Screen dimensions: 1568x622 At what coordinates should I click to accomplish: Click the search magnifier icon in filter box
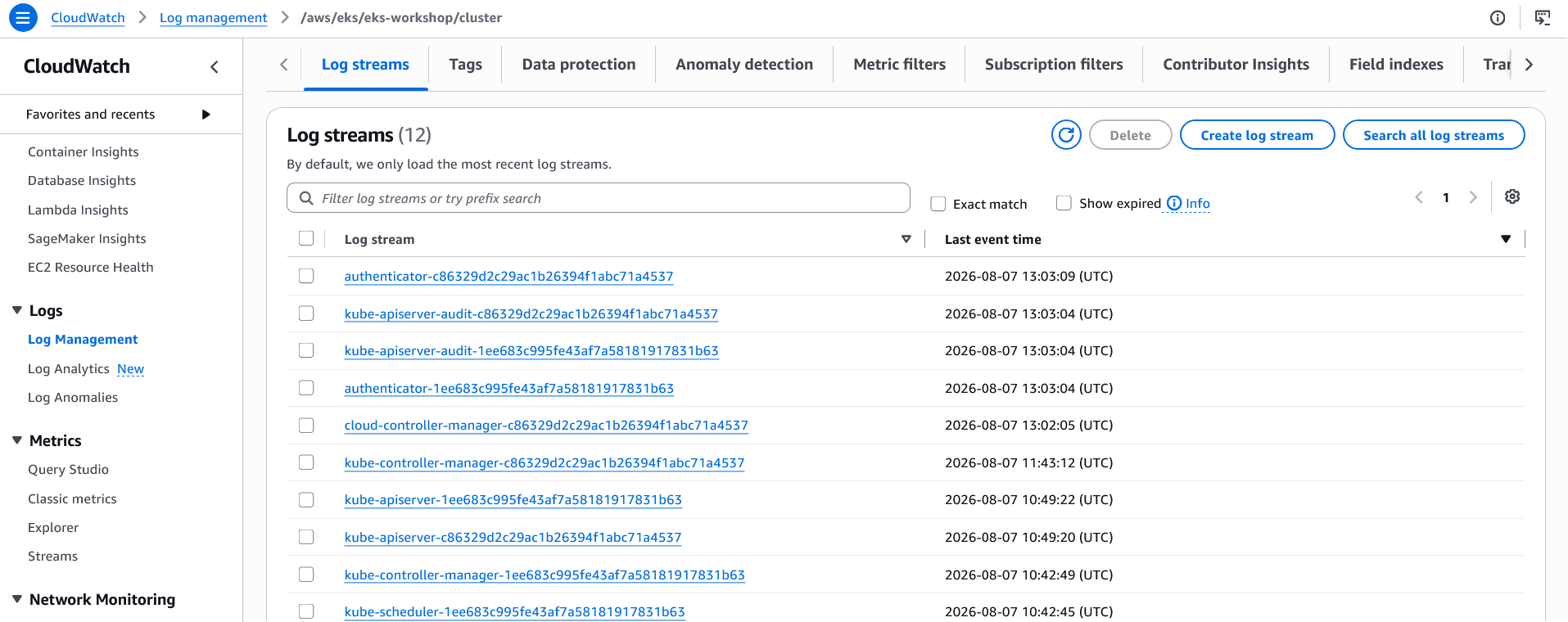click(x=306, y=198)
